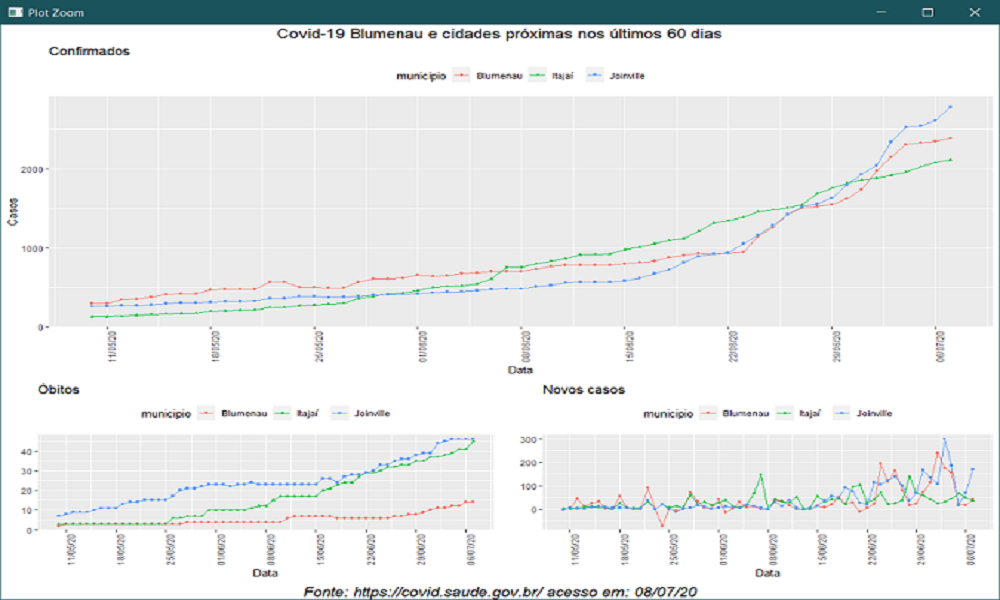Click 'Joinville' label in the Óbitos legend
1000x600 pixels.
[372, 414]
